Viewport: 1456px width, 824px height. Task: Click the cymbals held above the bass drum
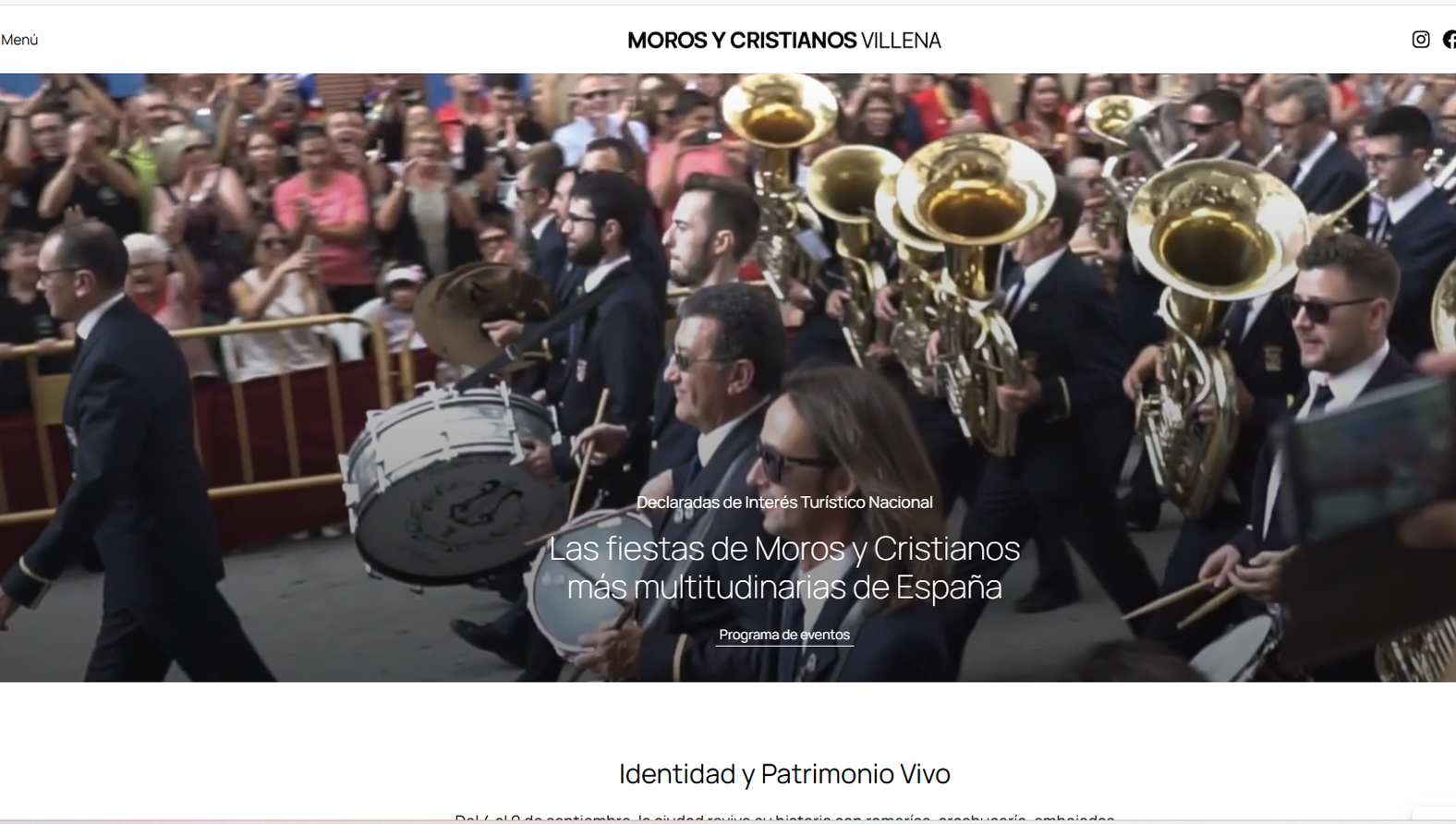(480, 312)
